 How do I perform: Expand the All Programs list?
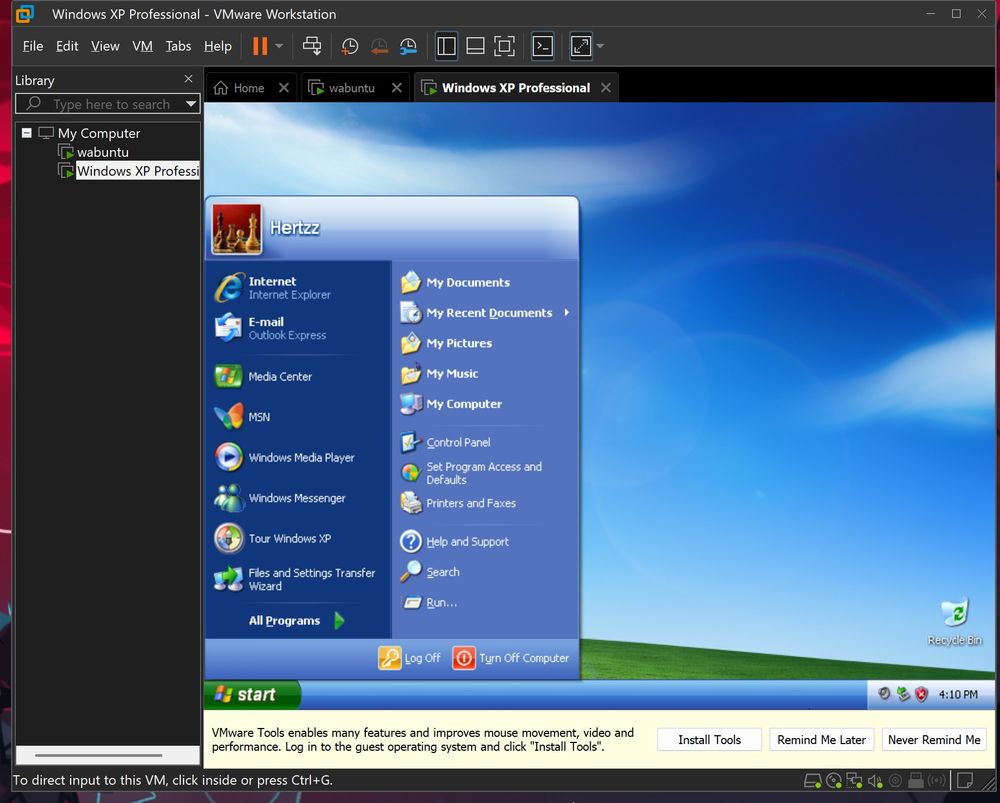pyautogui.click(x=297, y=621)
